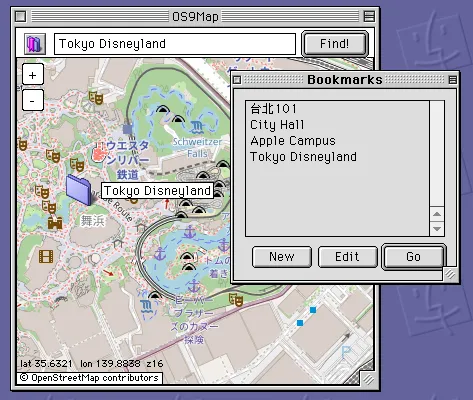This screenshot has width=473, height=400.
Task: Click the Go button
Action: [413, 256]
